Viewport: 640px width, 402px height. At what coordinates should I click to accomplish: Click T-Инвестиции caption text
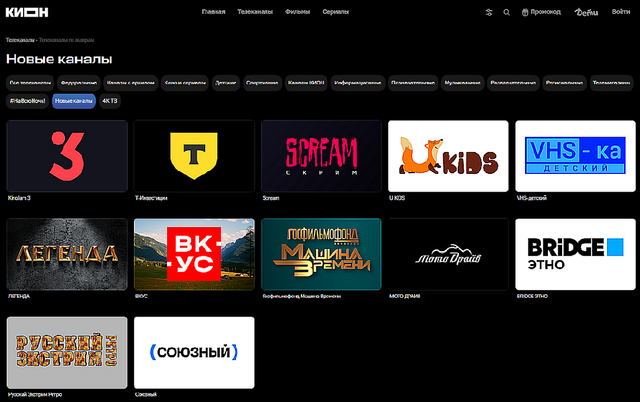coord(151,198)
